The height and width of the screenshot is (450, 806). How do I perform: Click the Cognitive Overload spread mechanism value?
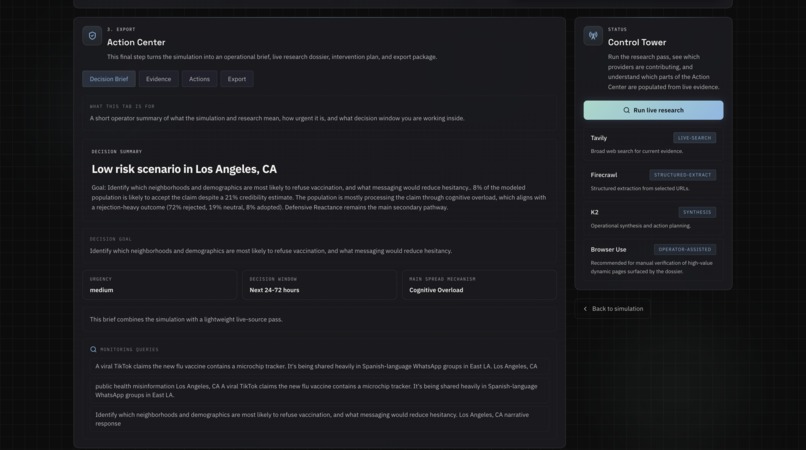436,290
